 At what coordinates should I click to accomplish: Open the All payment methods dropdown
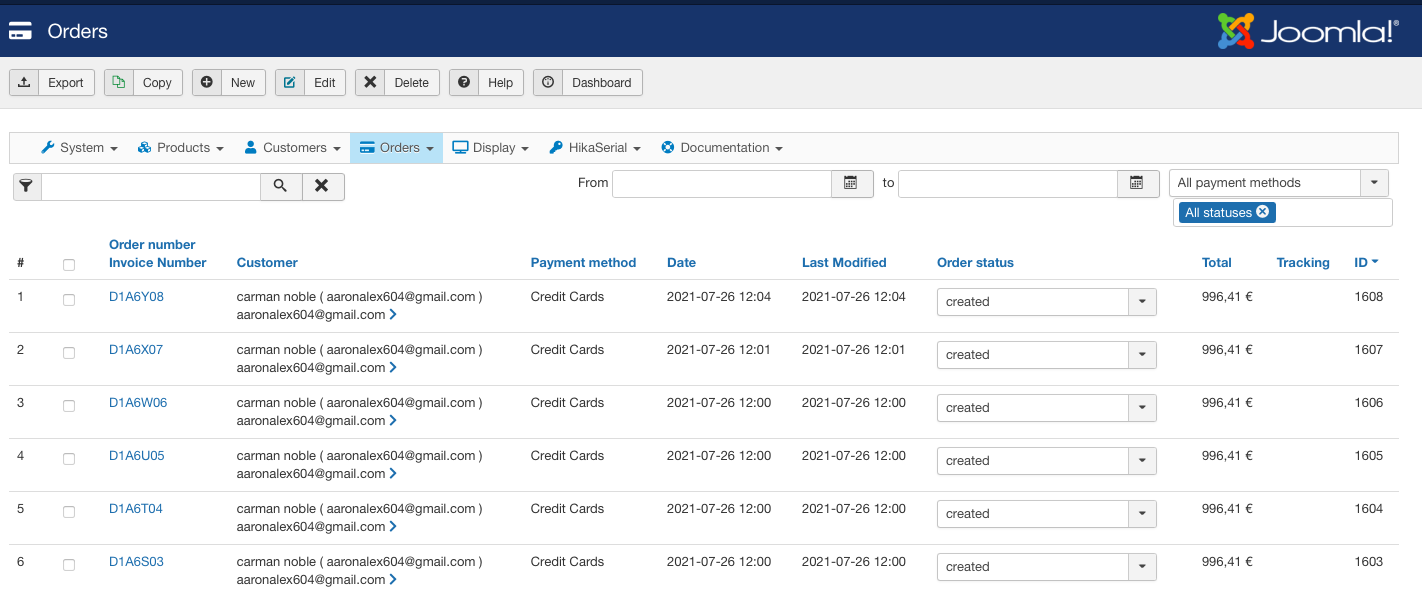1279,183
